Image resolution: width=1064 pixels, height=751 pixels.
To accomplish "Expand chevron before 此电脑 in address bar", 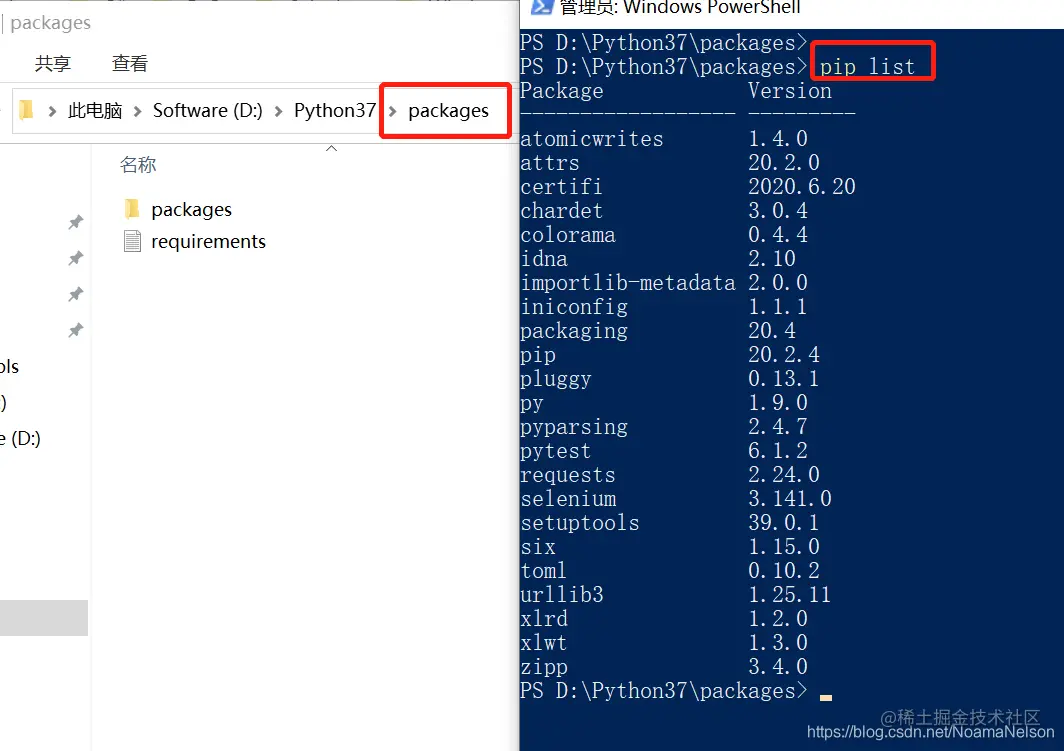I will click(x=52, y=111).
